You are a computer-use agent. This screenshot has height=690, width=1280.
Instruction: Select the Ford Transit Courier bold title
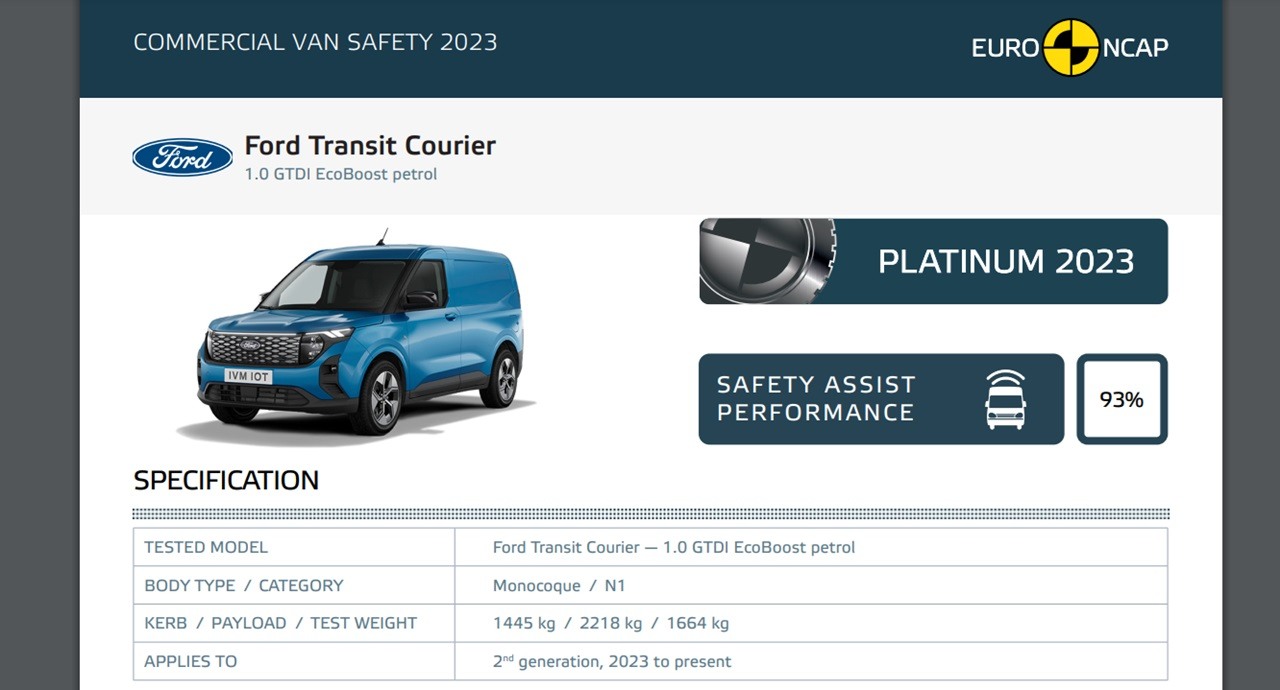click(x=370, y=146)
